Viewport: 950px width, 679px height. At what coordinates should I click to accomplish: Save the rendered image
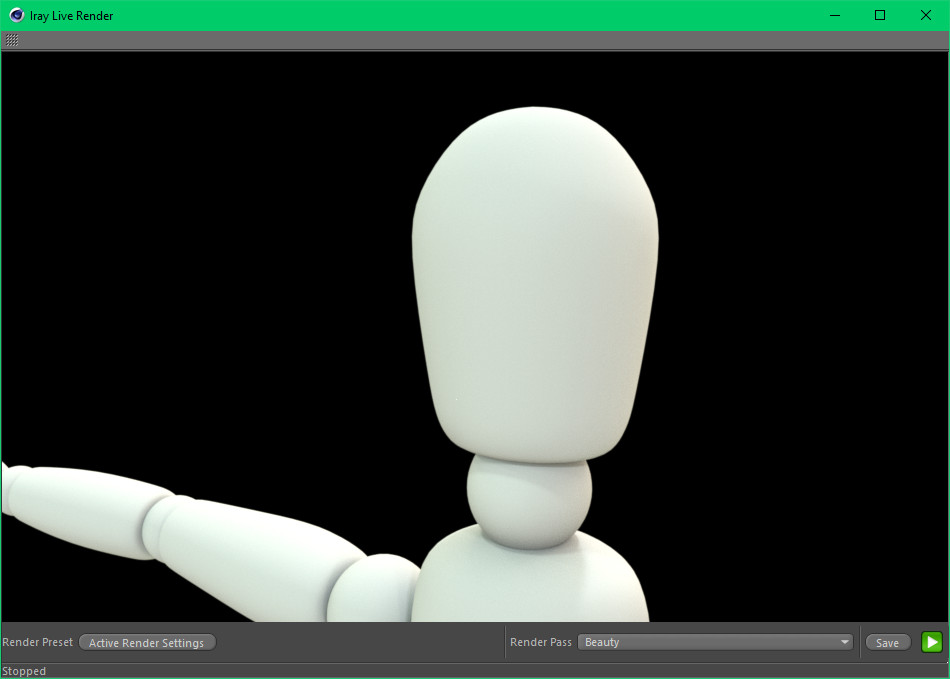click(x=888, y=643)
